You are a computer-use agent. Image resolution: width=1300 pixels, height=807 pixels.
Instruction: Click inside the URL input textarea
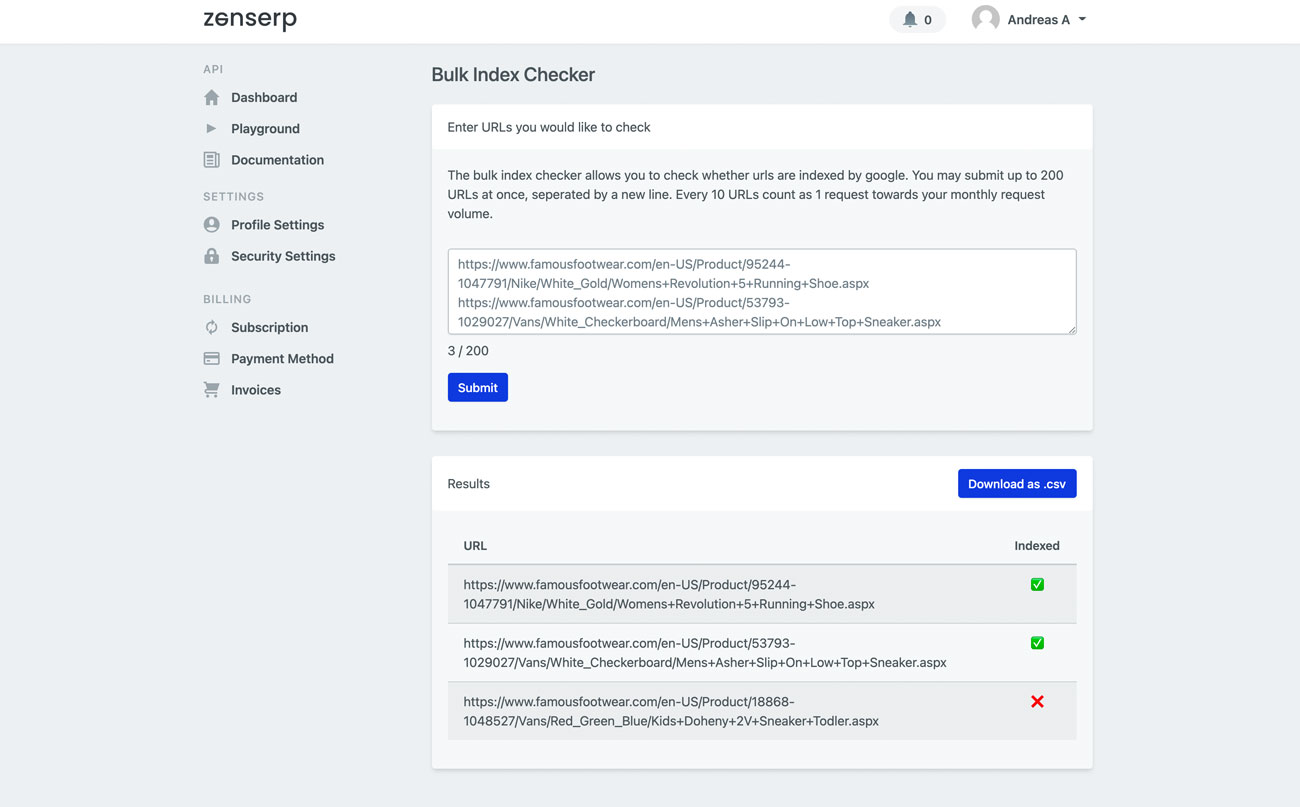point(760,290)
